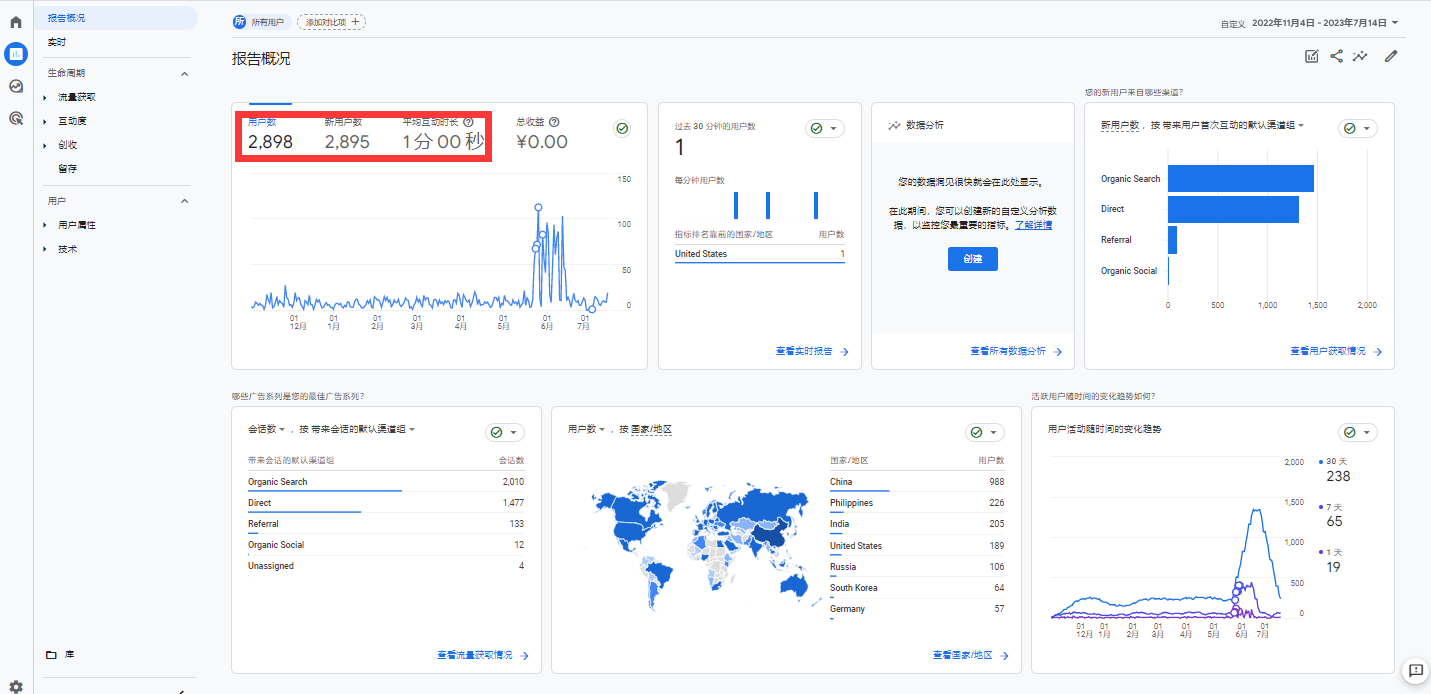
Task: Open the 查看实时报告 link
Action: click(811, 352)
